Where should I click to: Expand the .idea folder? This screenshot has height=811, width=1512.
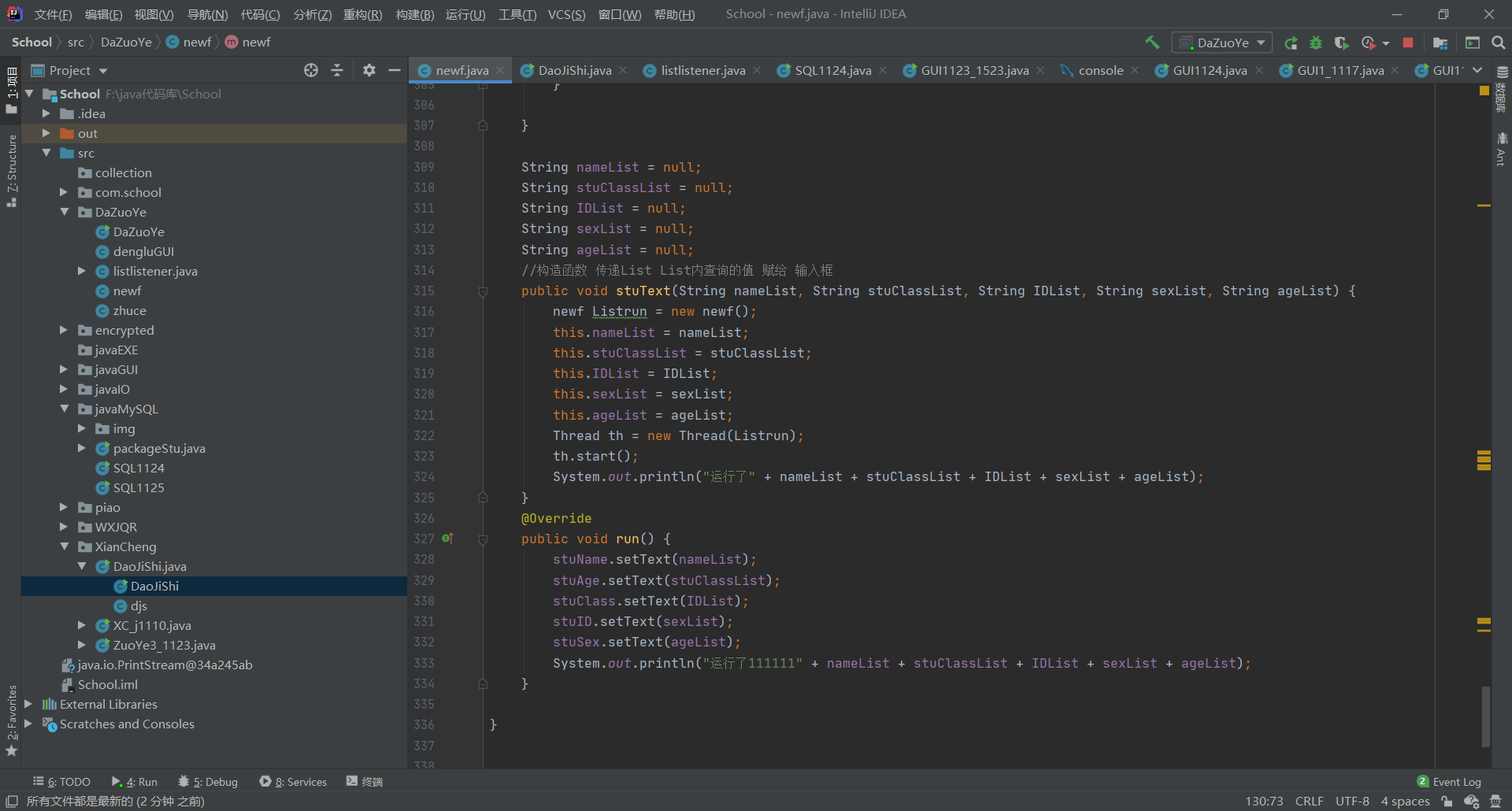click(x=46, y=113)
